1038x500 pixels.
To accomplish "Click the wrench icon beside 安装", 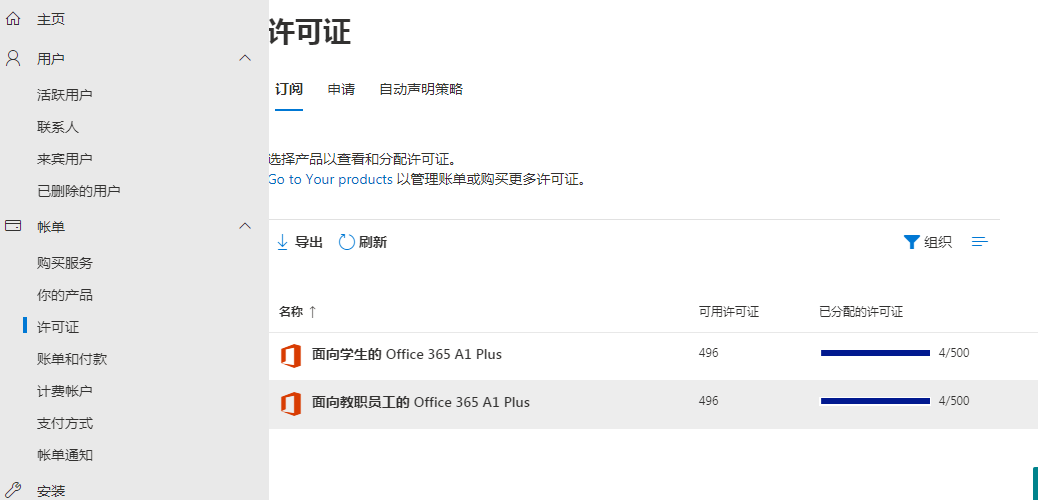I will tap(13, 489).
